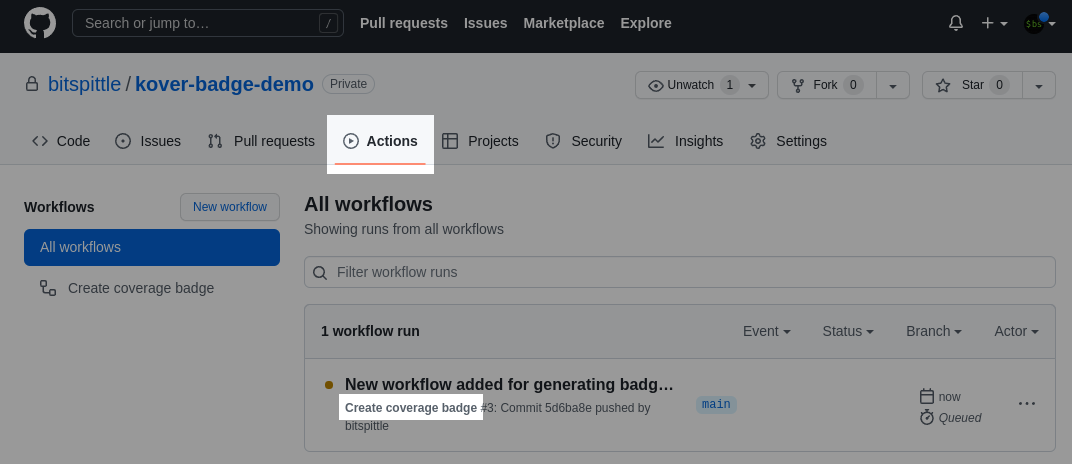Click the Fork button

click(827, 85)
